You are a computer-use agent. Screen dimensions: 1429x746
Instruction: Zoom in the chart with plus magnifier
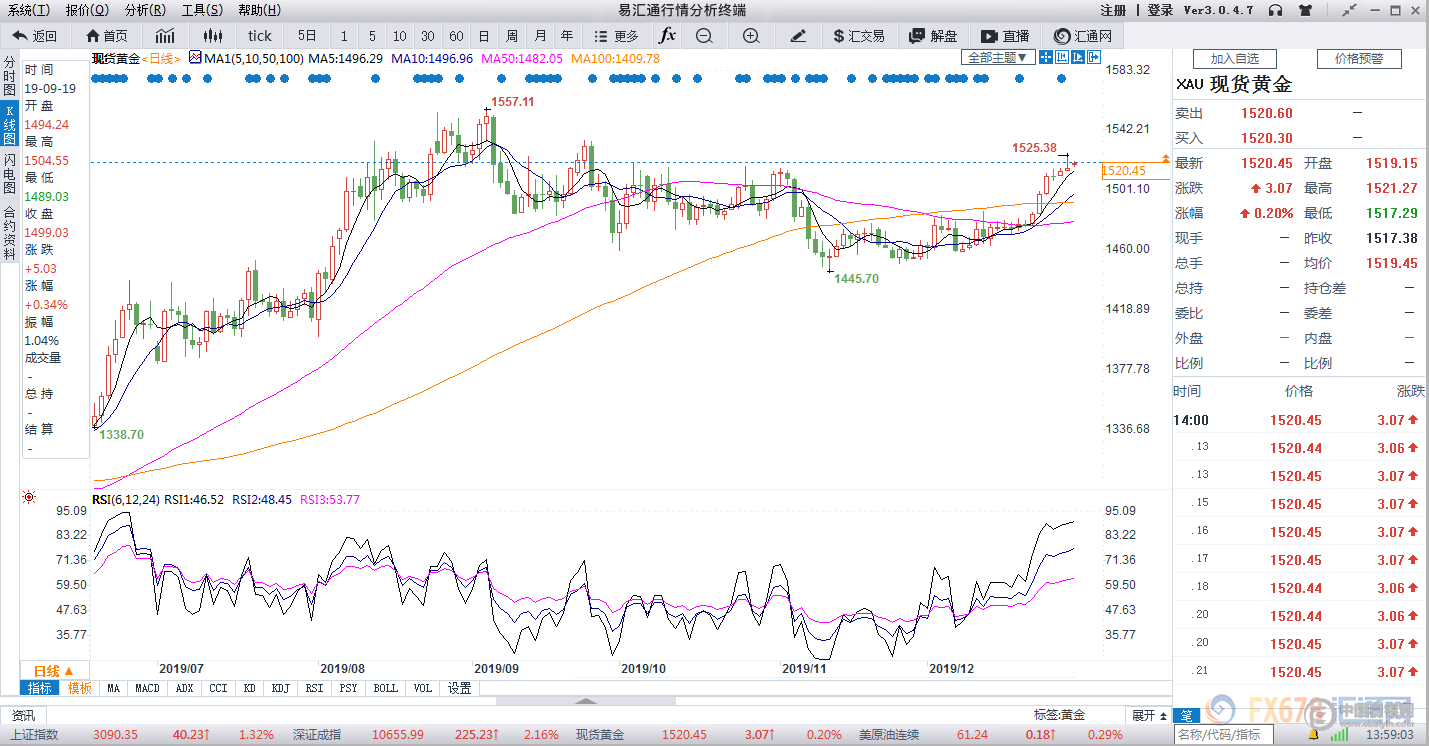[x=751, y=35]
